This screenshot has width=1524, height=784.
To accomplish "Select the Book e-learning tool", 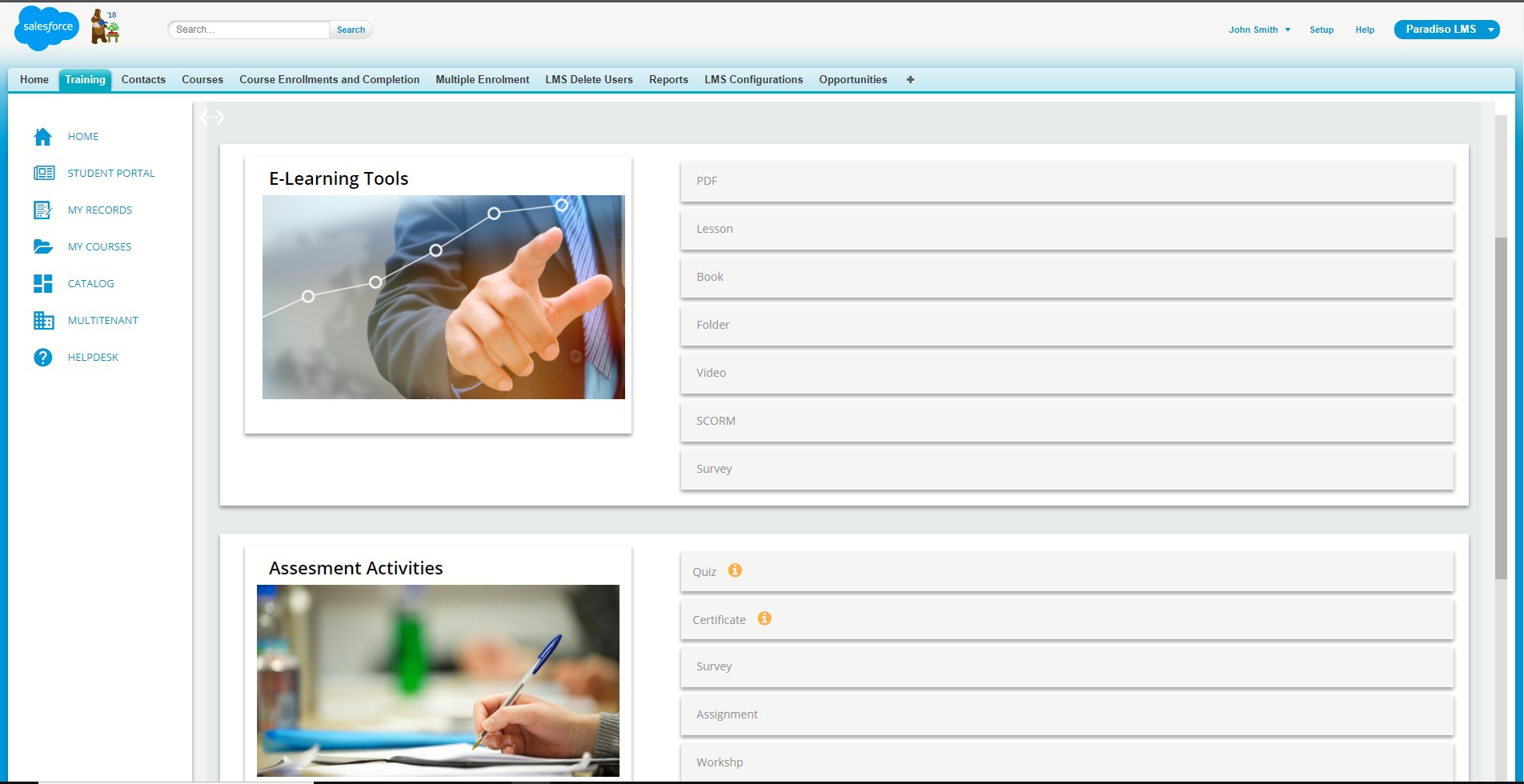I will [1067, 278].
